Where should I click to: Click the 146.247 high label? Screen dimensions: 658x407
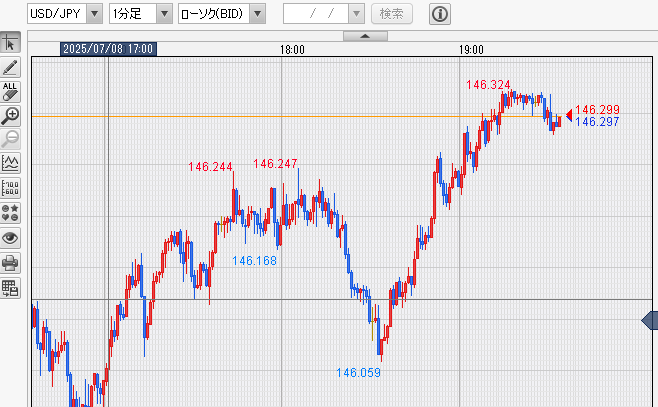coord(275,163)
